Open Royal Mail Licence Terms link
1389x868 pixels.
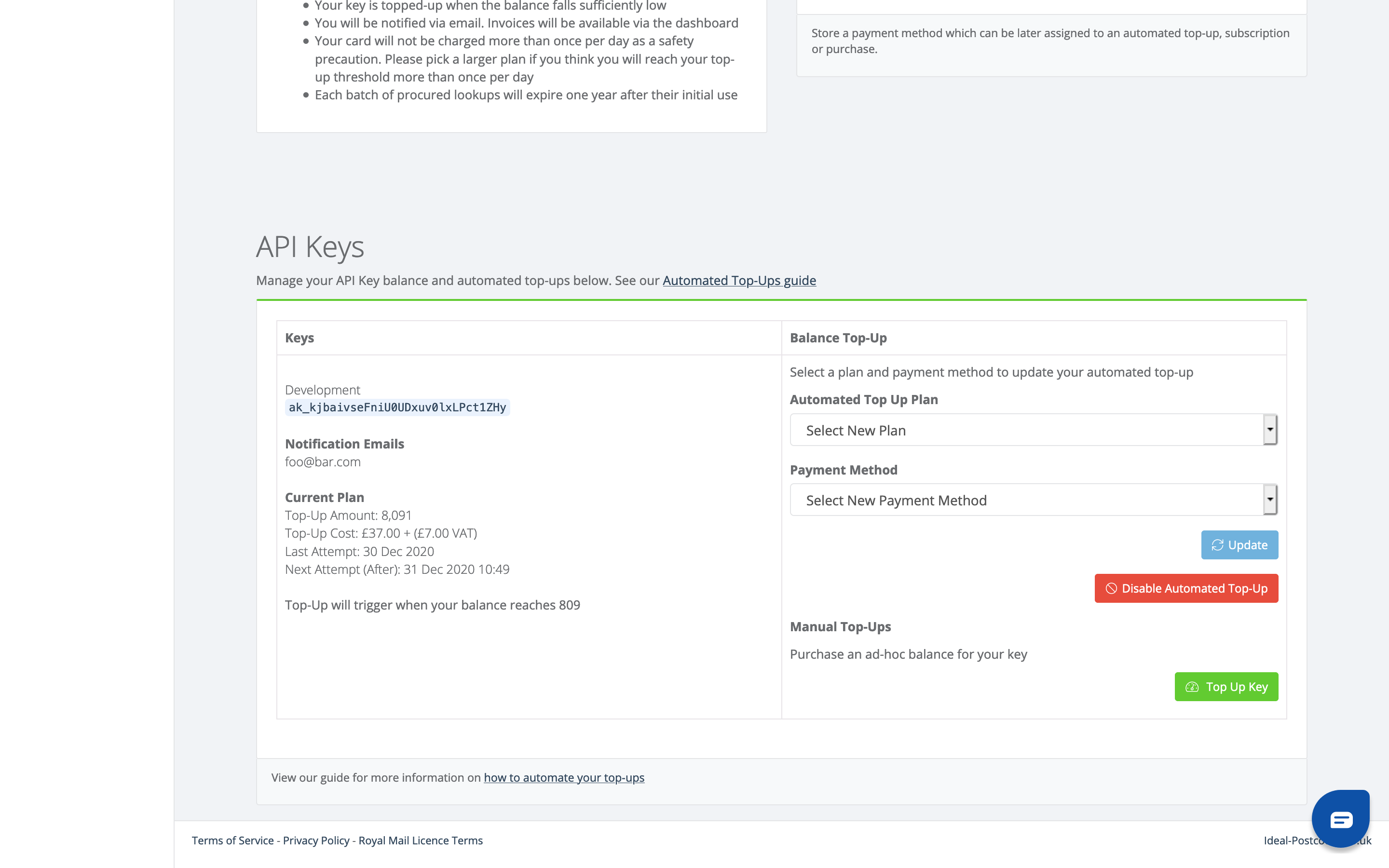(420, 841)
